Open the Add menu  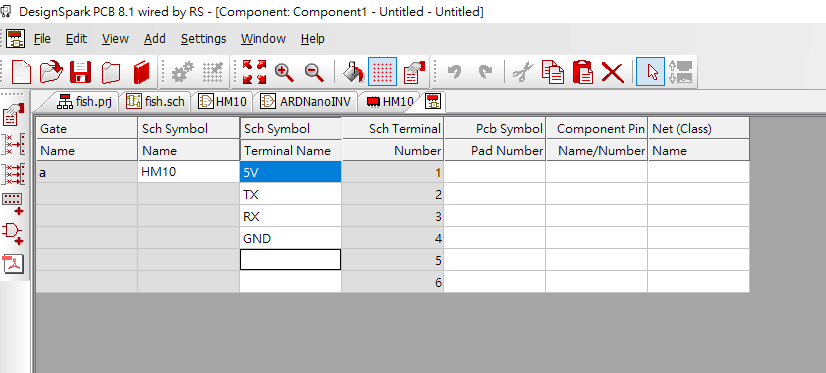pos(155,39)
